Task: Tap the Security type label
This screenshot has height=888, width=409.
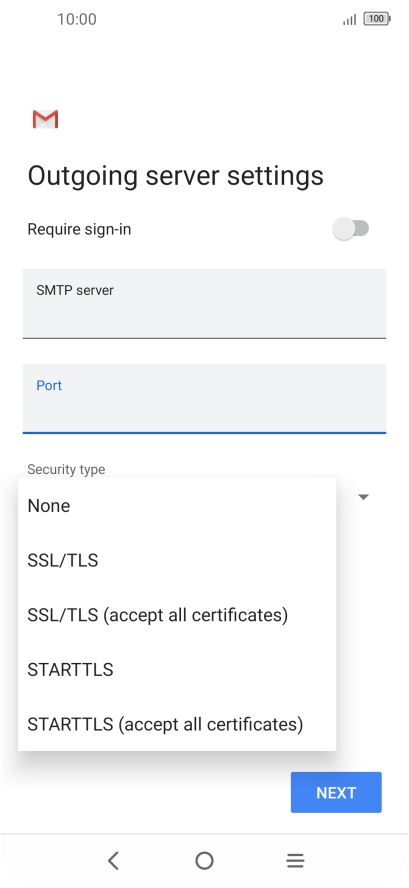Action: tap(66, 469)
